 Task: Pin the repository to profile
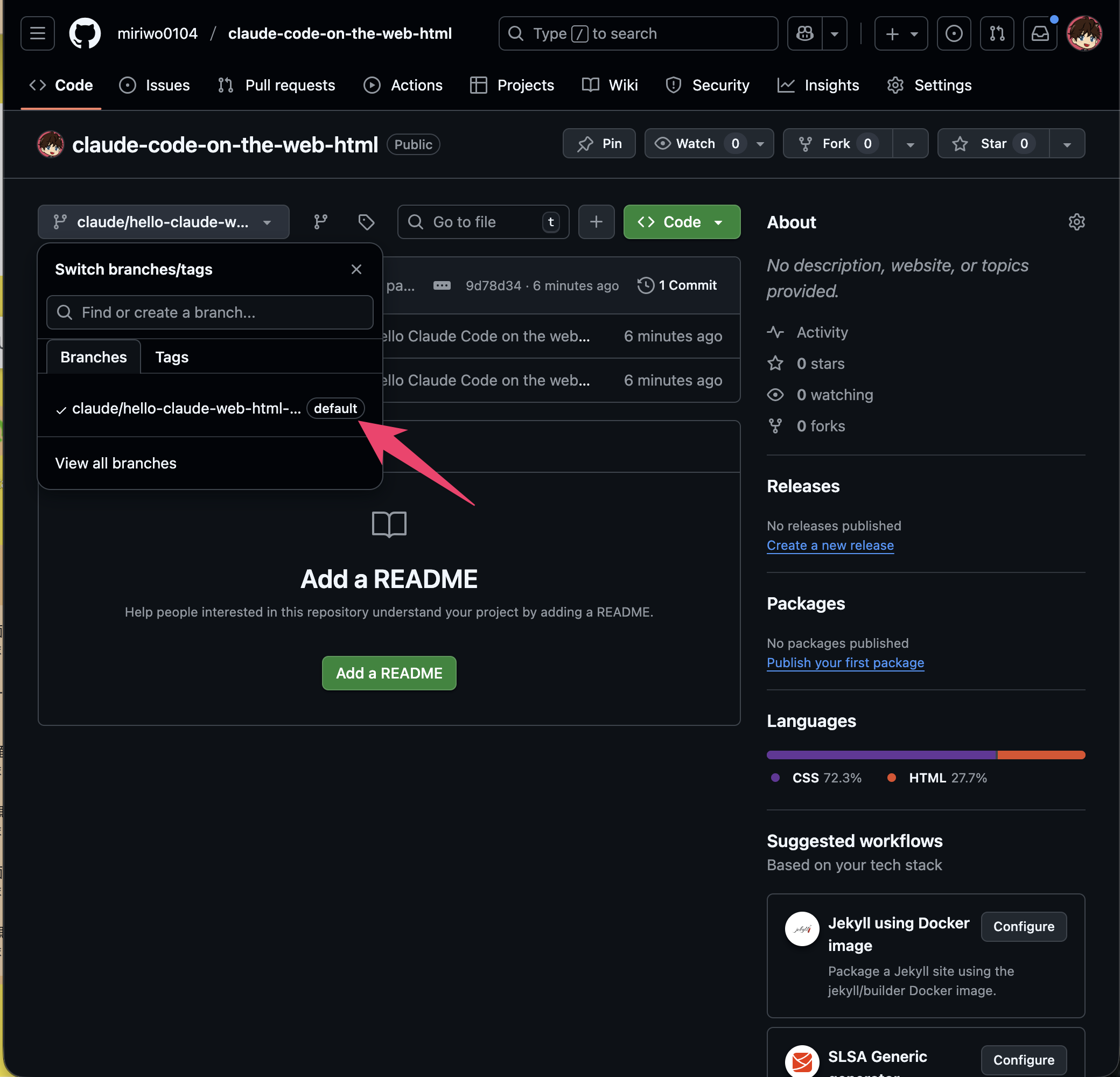pos(599,144)
